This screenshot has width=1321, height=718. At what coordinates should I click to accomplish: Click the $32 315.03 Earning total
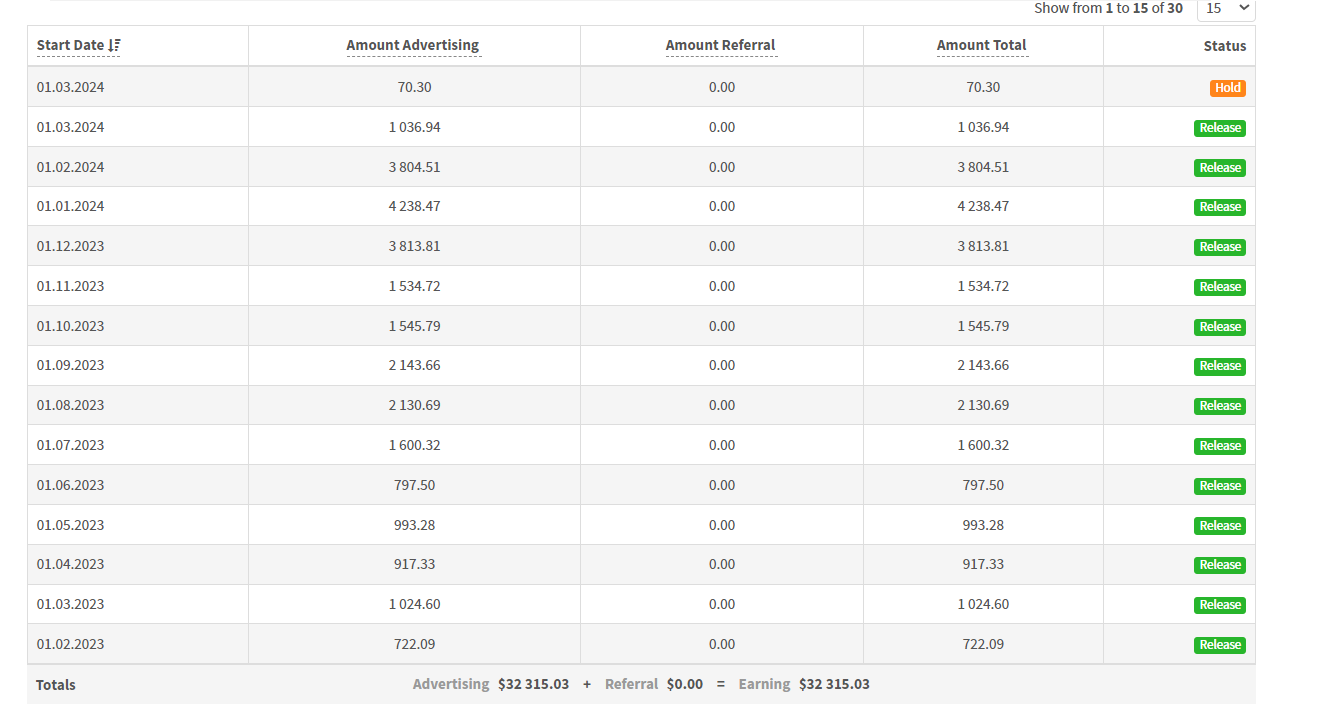click(834, 685)
